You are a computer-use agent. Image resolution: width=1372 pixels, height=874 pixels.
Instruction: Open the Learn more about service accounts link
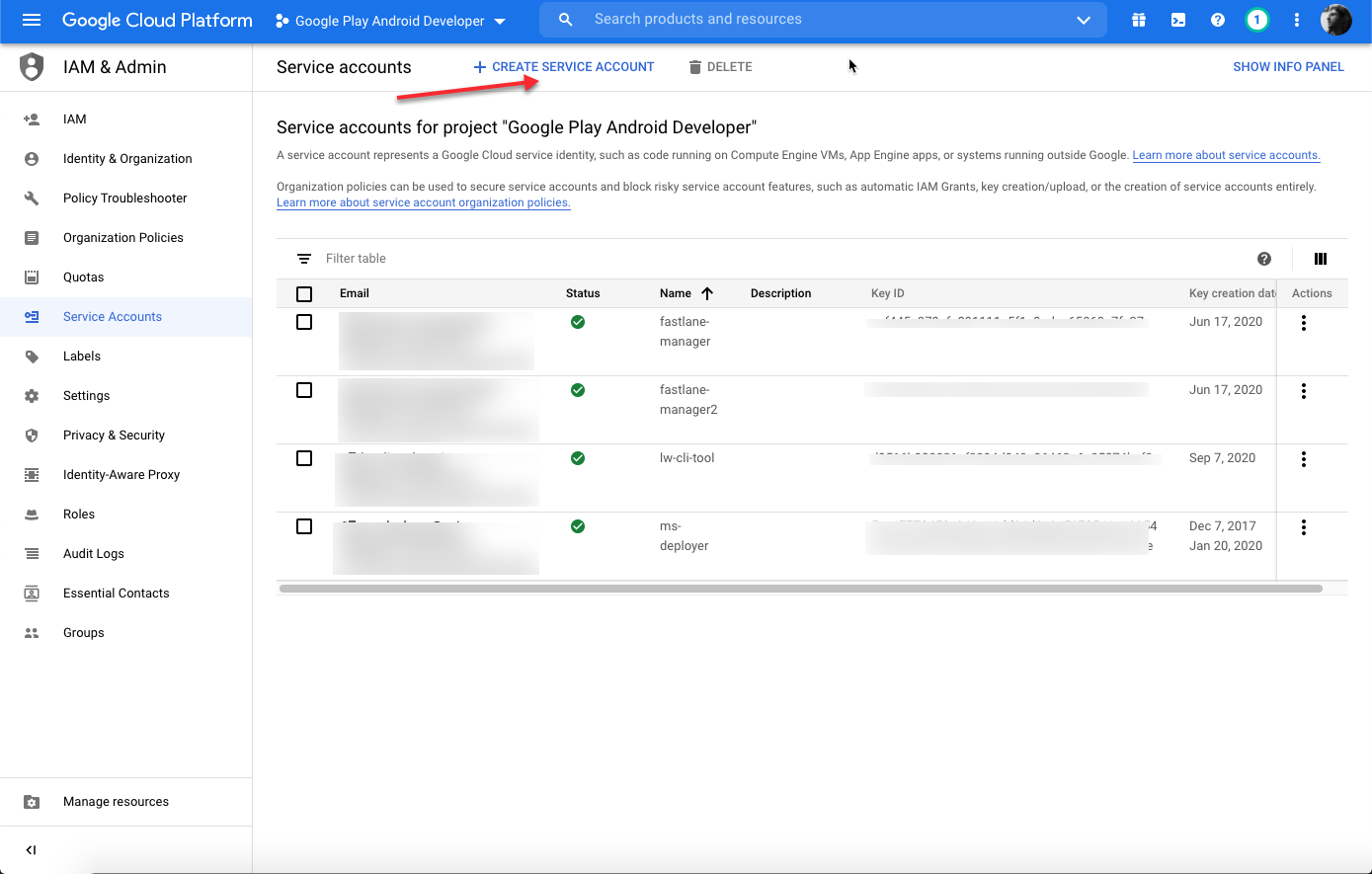[1225, 155]
